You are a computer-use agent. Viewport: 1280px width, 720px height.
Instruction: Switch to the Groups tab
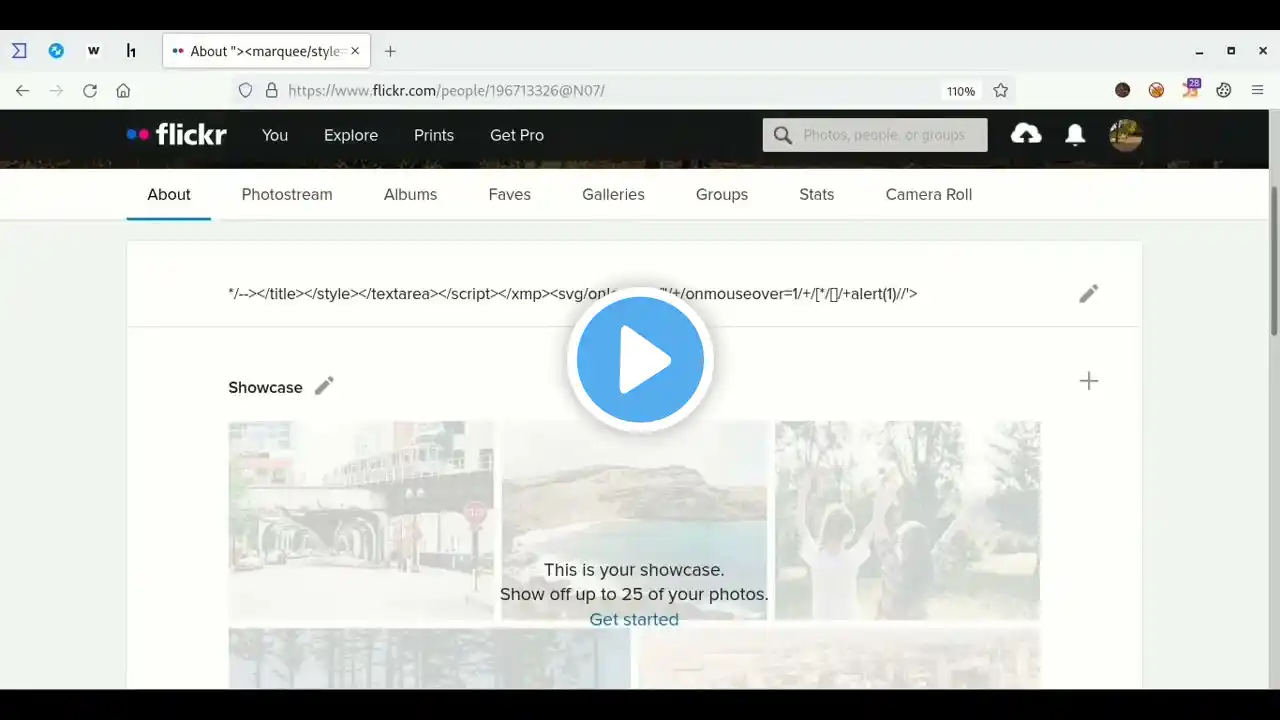[x=722, y=195]
